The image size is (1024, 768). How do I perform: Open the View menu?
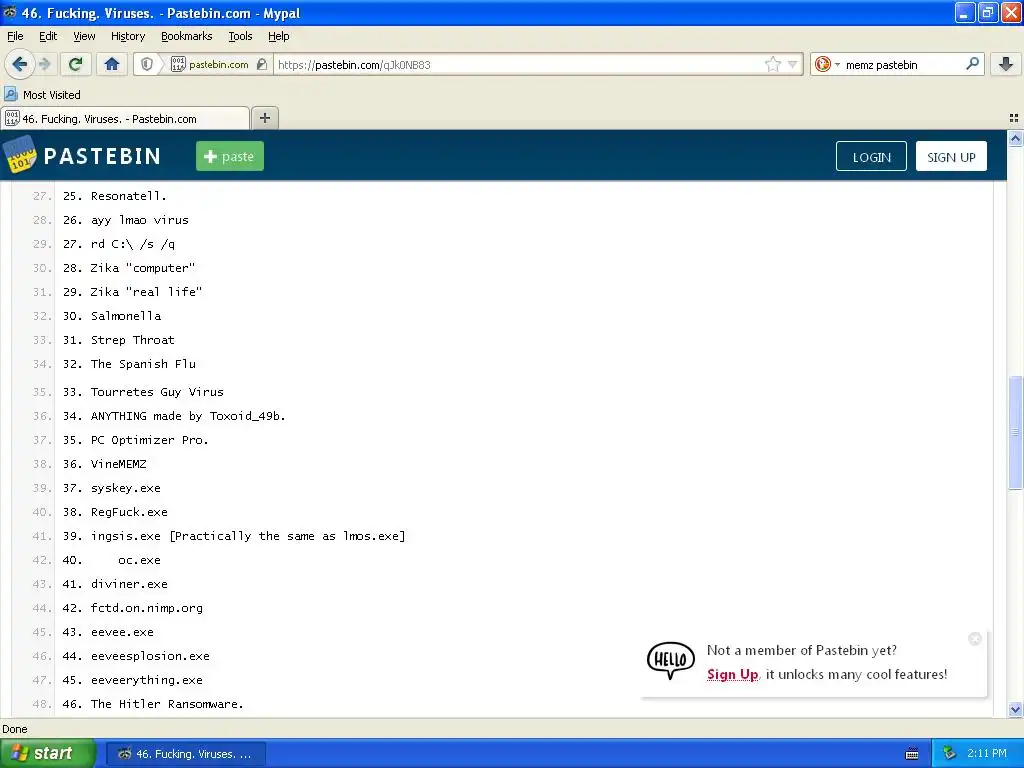point(84,36)
